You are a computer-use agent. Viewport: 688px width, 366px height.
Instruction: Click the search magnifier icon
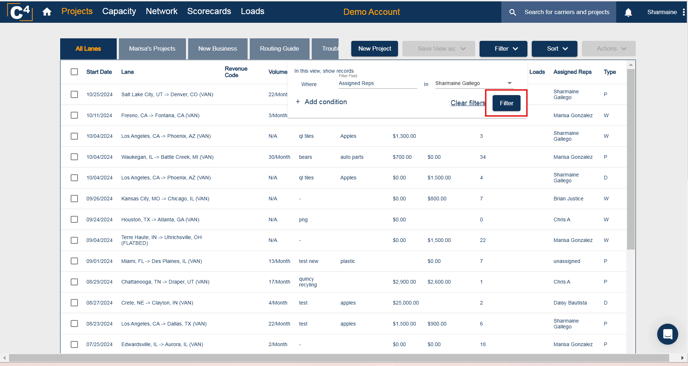[x=512, y=12]
